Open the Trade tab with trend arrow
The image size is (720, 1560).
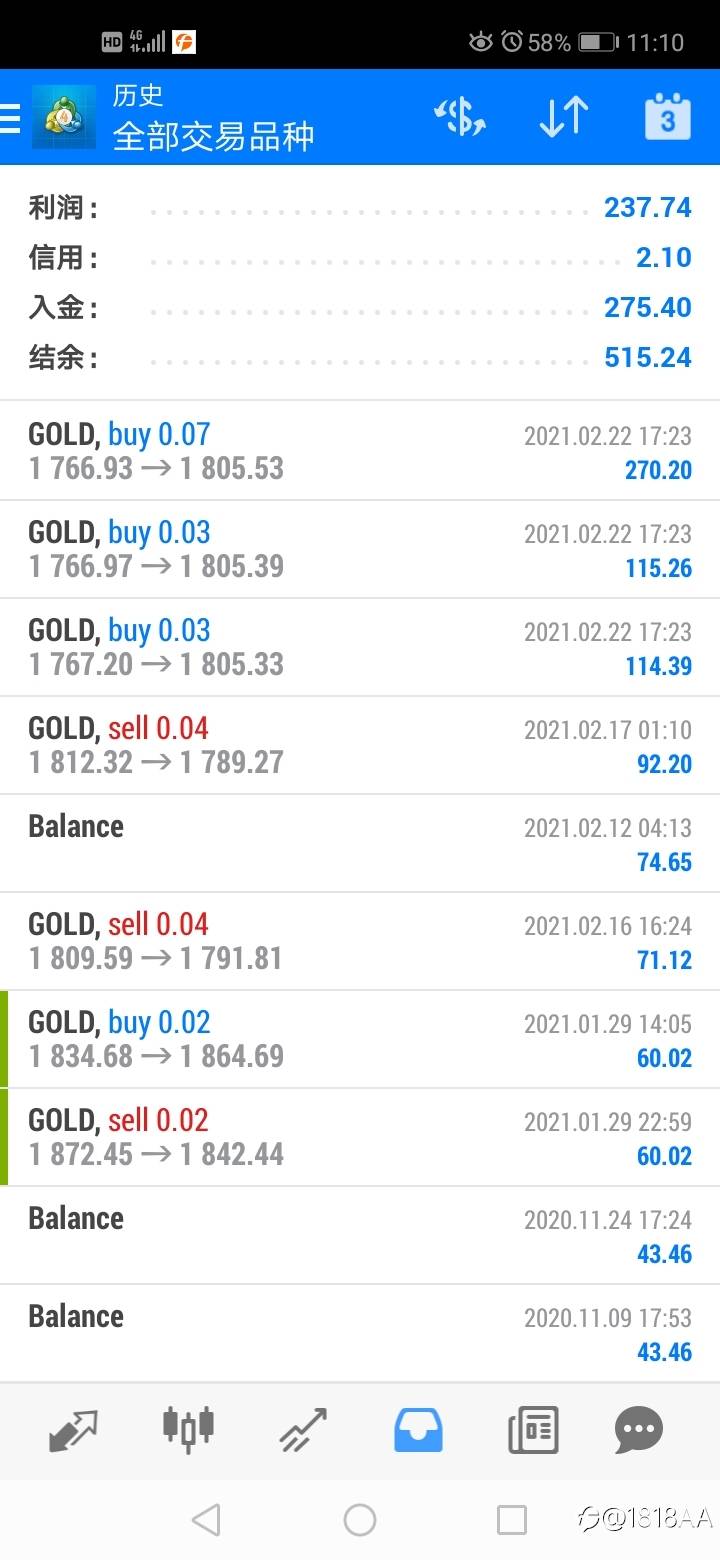tap(303, 1430)
